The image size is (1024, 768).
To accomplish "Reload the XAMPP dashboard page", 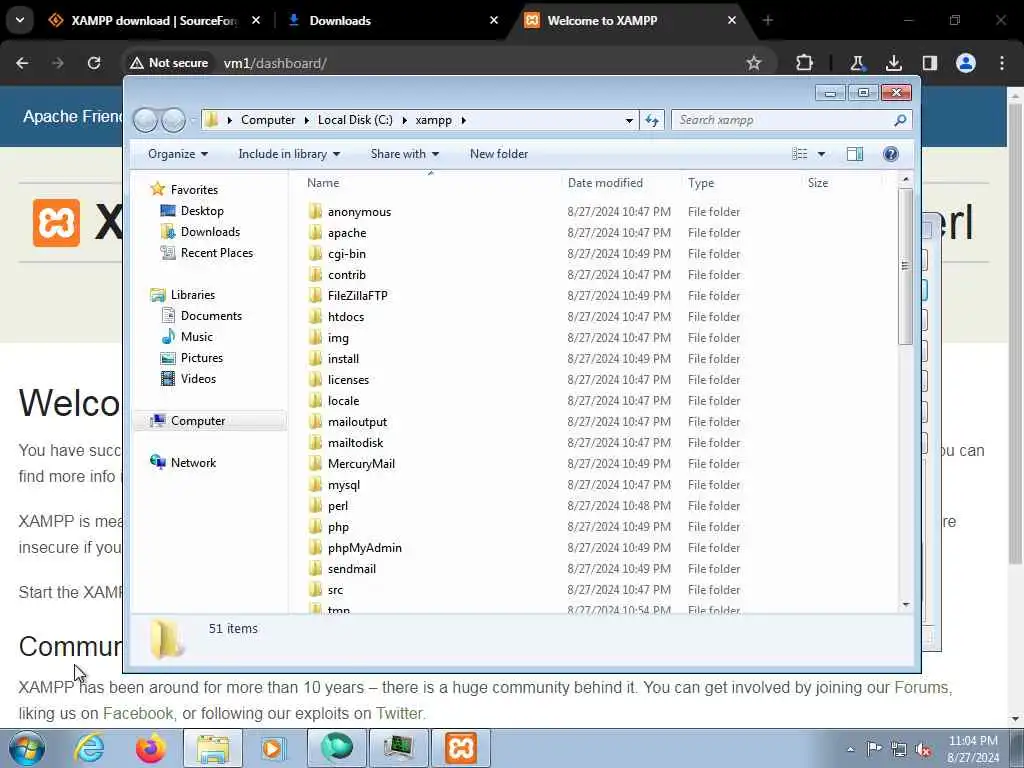I will [94, 63].
